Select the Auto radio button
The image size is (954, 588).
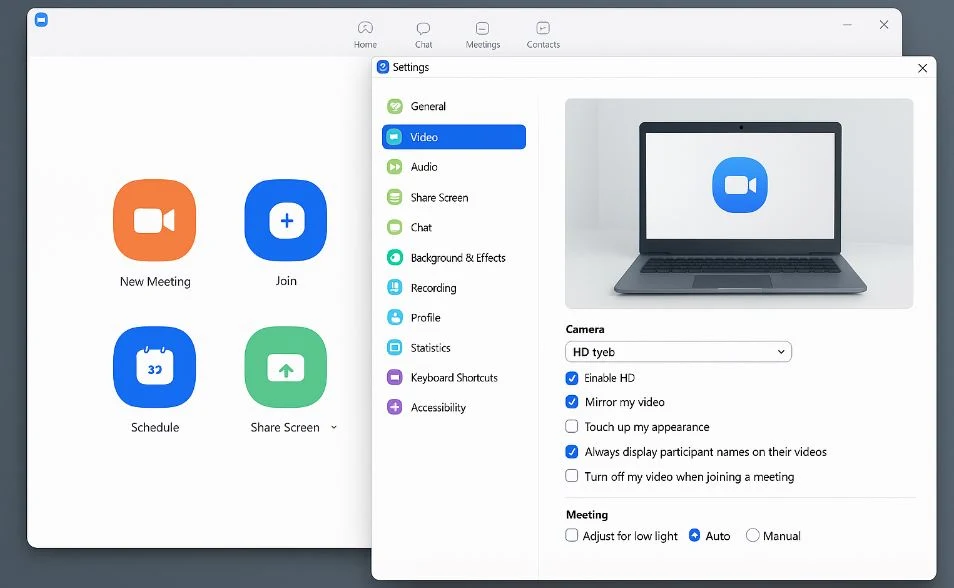(x=694, y=535)
